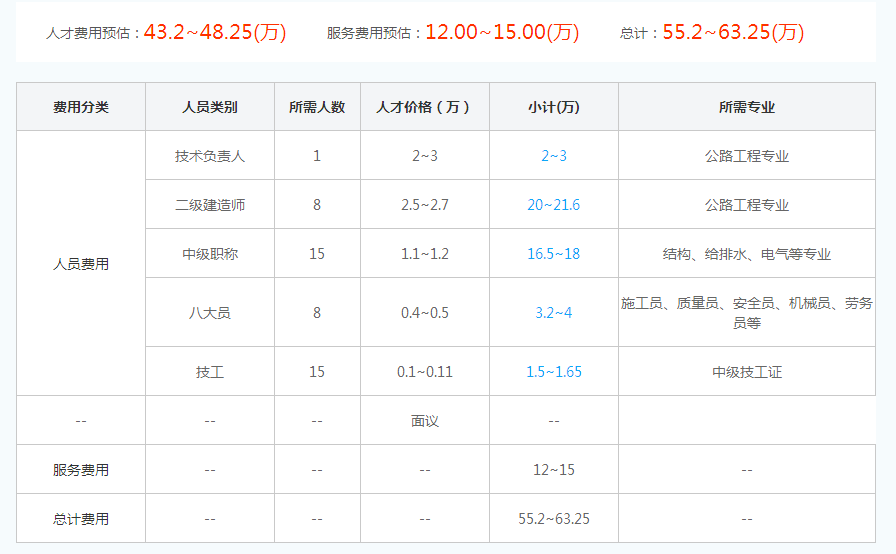The height and width of the screenshot is (554, 896).
Task: Select headcount 15 in 中级职称 row
Action: (x=317, y=254)
